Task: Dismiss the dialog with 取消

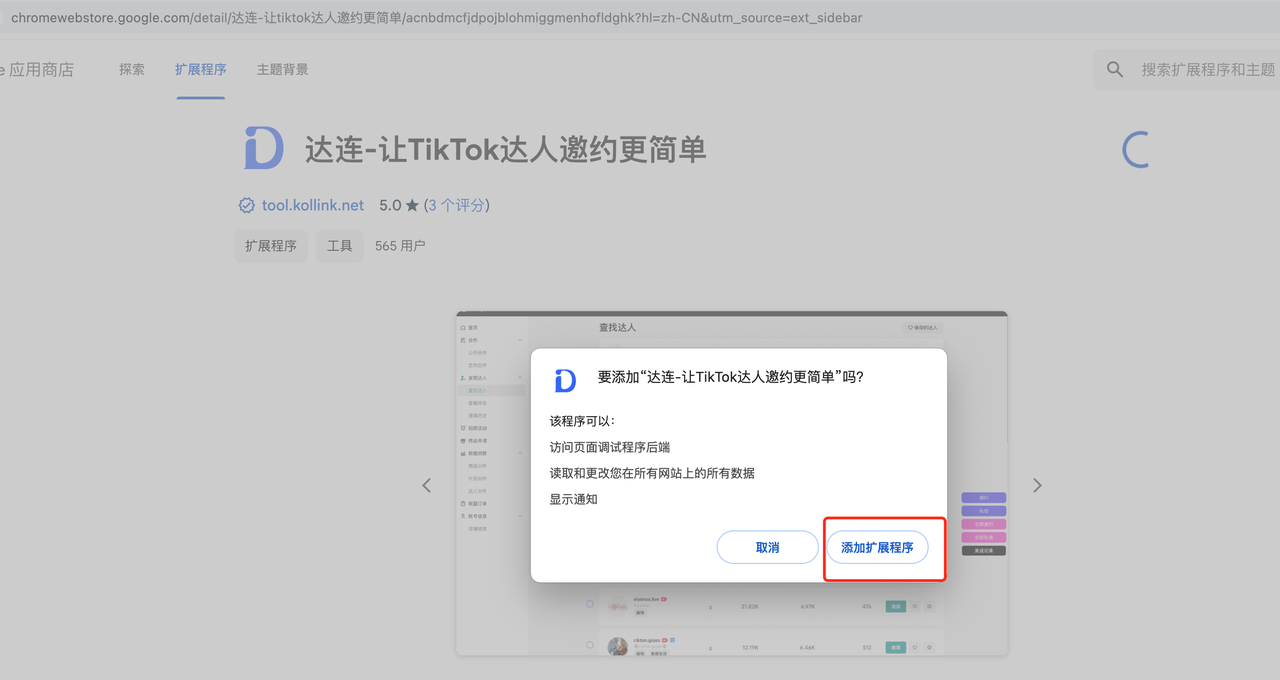Action: pyautogui.click(x=767, y=548)
